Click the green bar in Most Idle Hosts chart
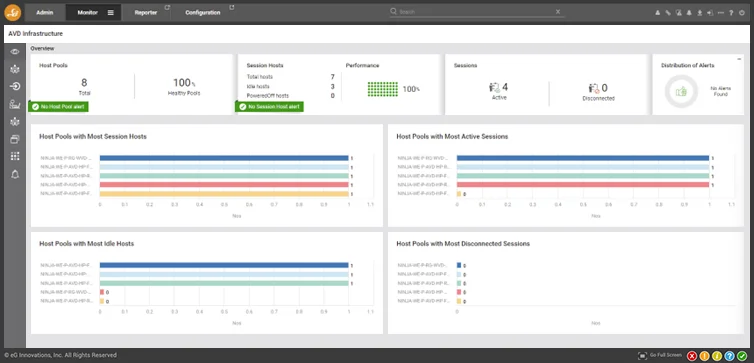 pyautogui.click(x=224, y=283)
